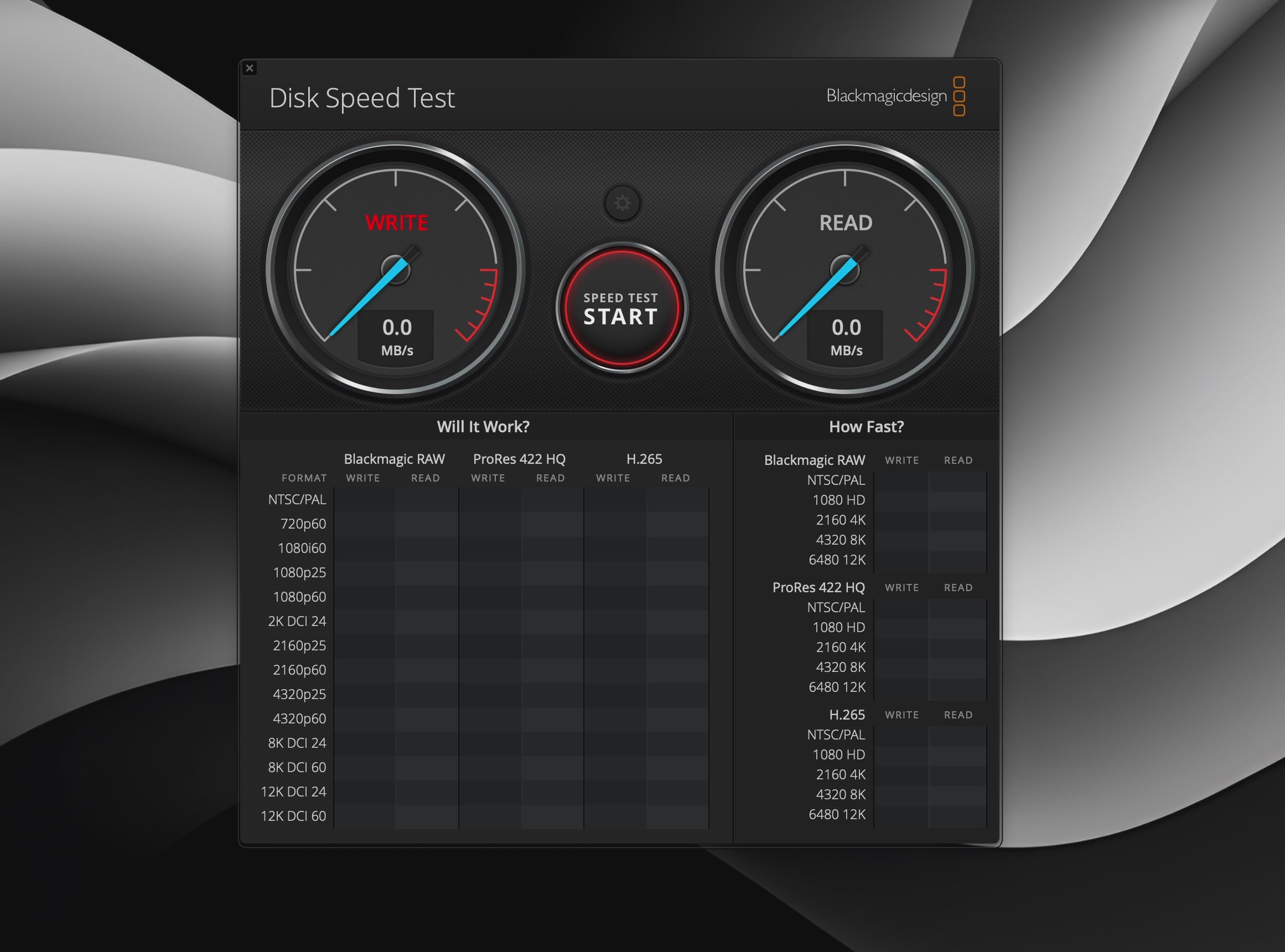
Task: Click the H.265 column header in Will It Work
Action: (x=644, y=459)
